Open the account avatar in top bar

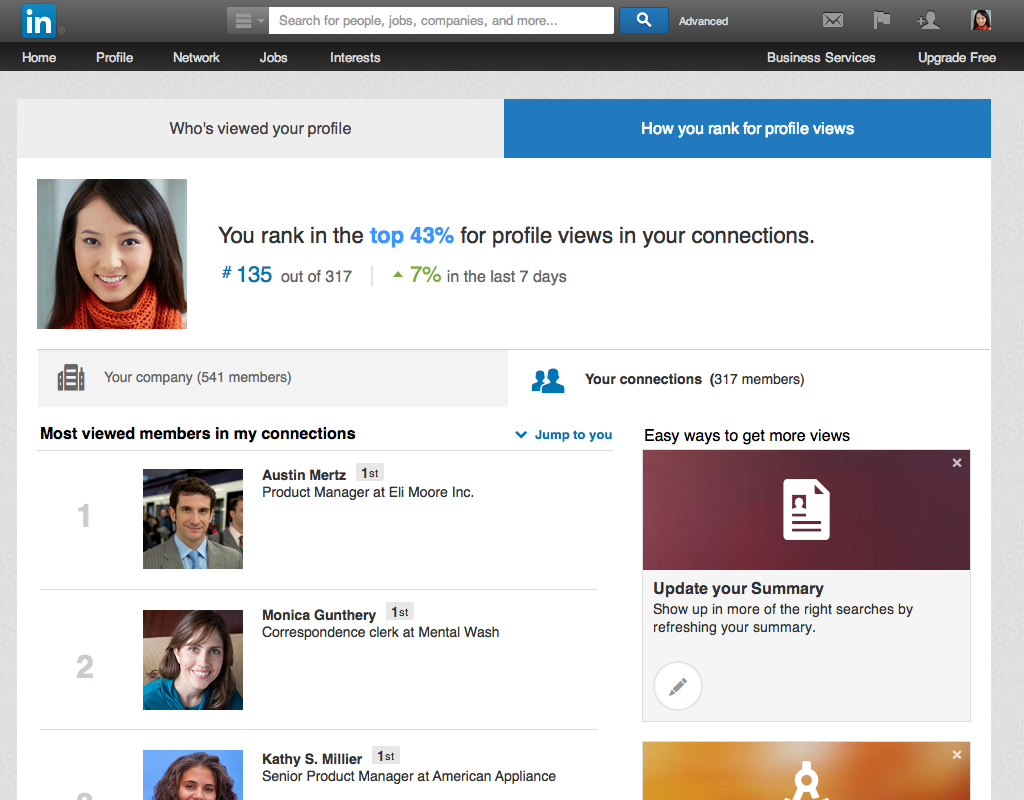[981, 20]
